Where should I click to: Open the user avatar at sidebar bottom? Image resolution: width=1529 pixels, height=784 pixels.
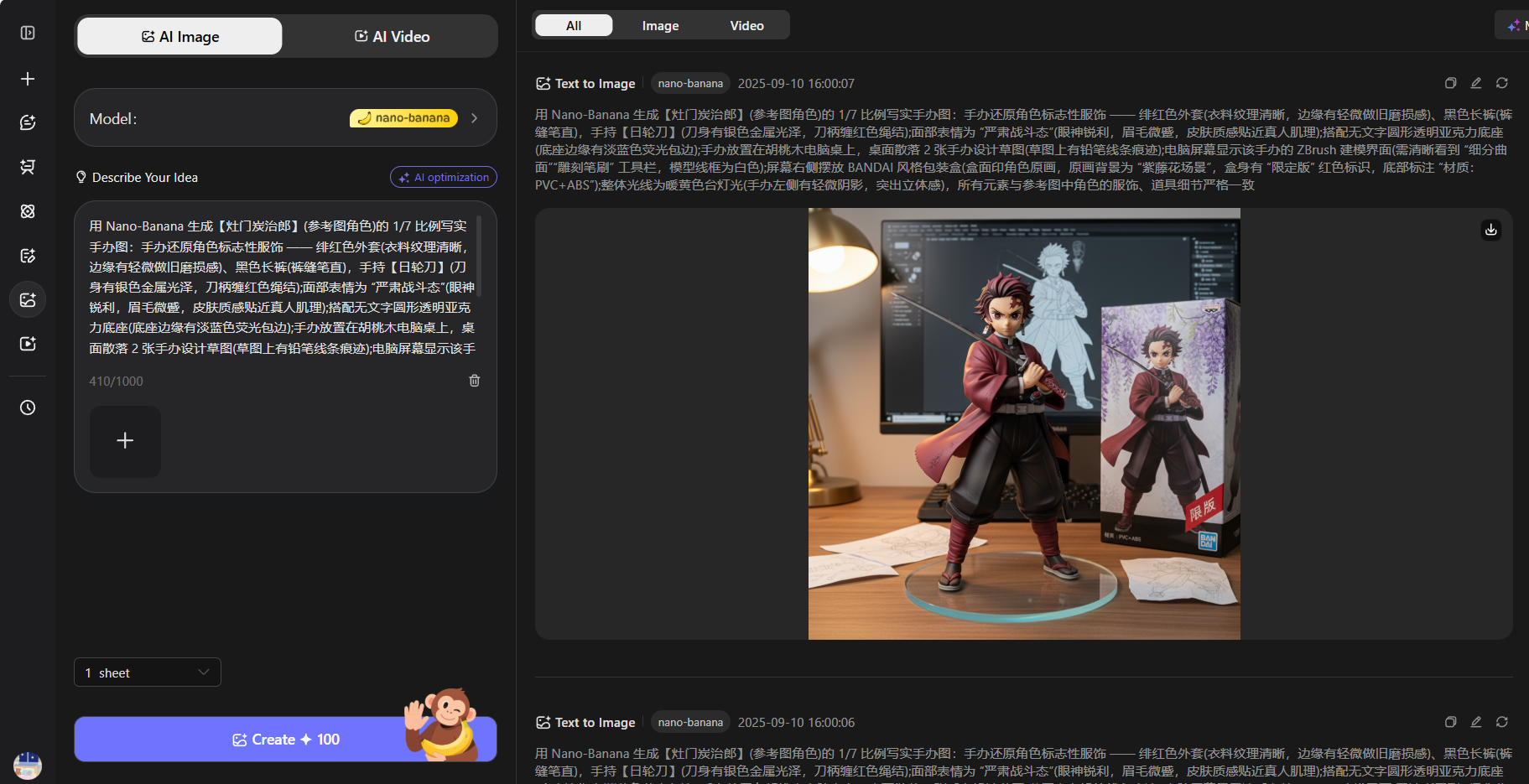click(28, 765)
